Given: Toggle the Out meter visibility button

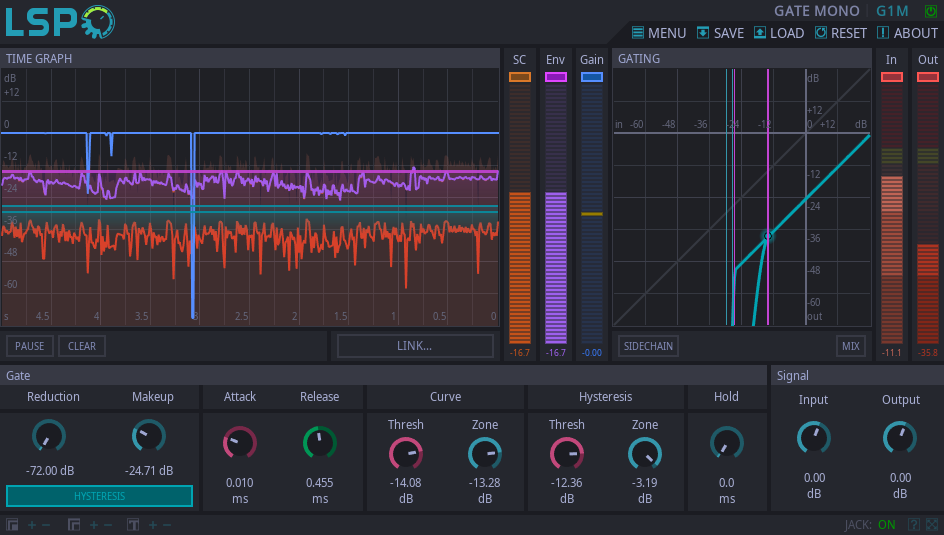Looking at the screenshot, I should tap(928, 77).
